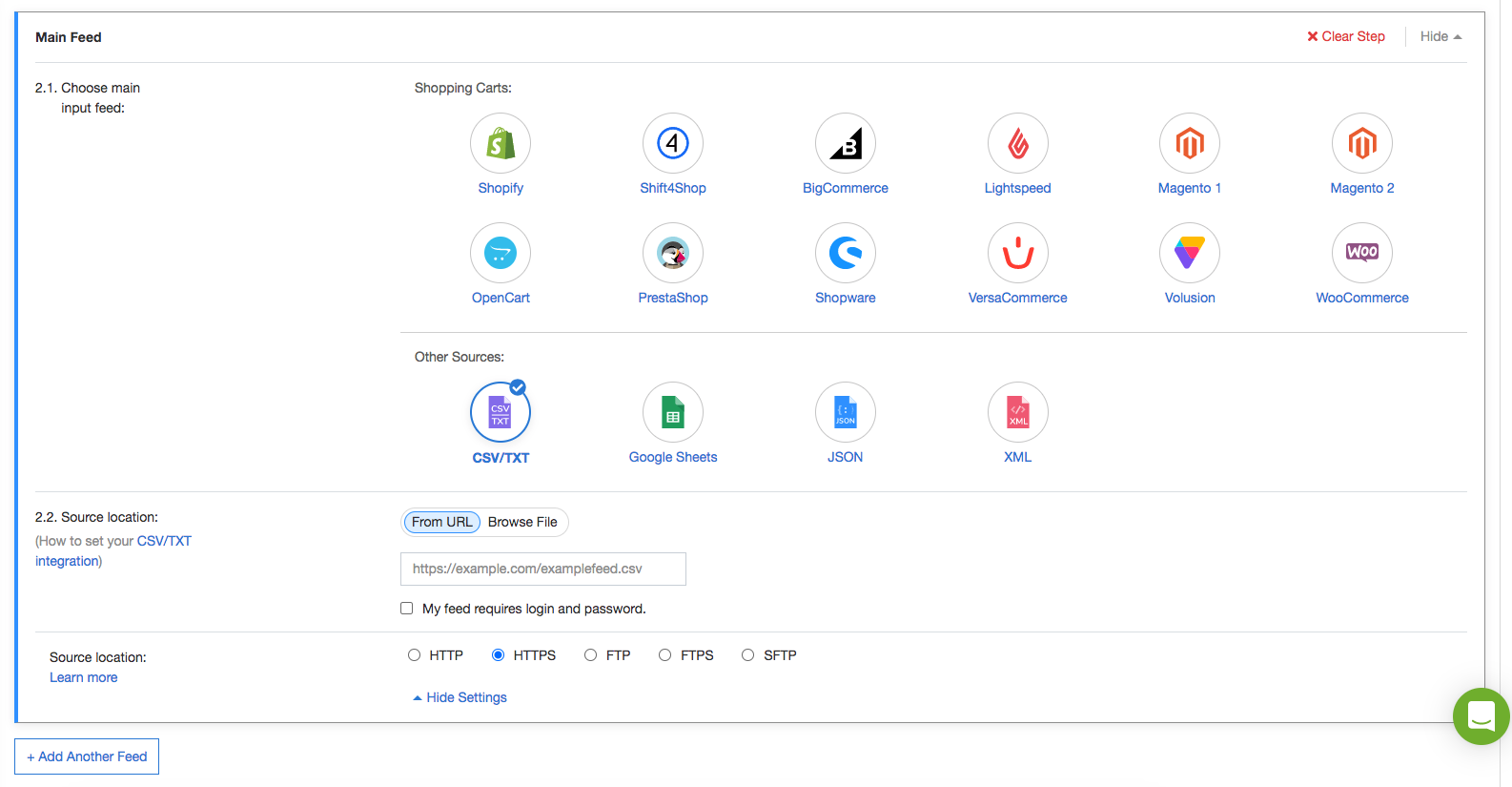Screen dimensions: 1512x787
Task: Choose the Magento 2 icon
Action: point(1362,143)
